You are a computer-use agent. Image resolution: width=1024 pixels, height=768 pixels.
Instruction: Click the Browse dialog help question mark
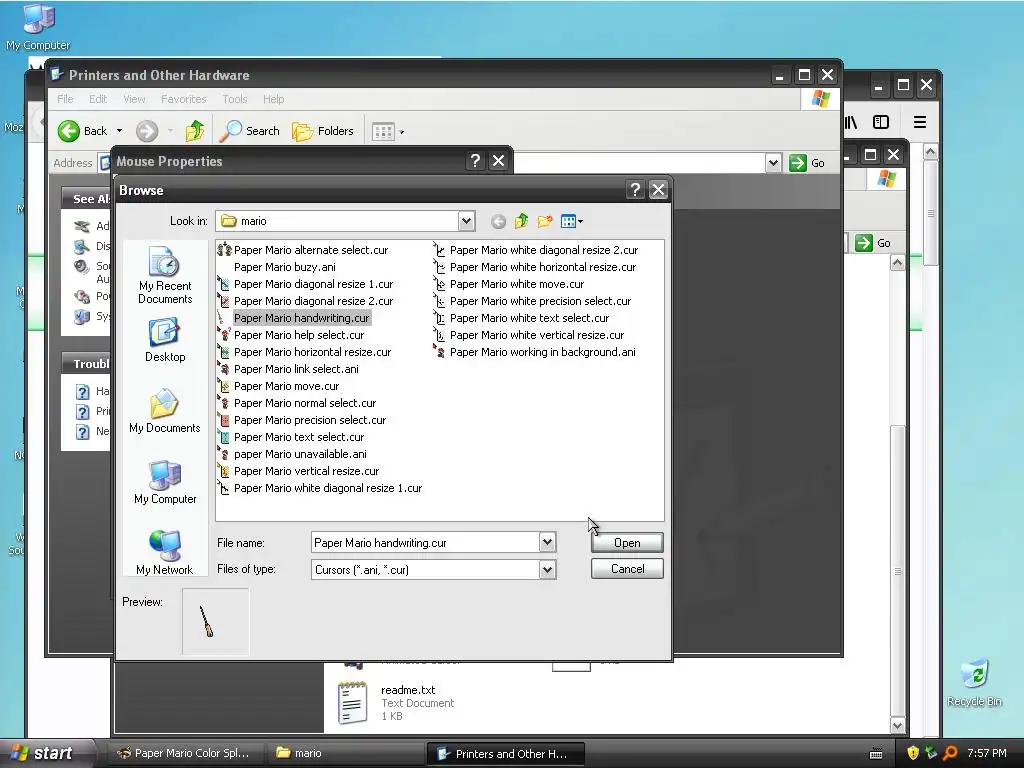[635, 189]
